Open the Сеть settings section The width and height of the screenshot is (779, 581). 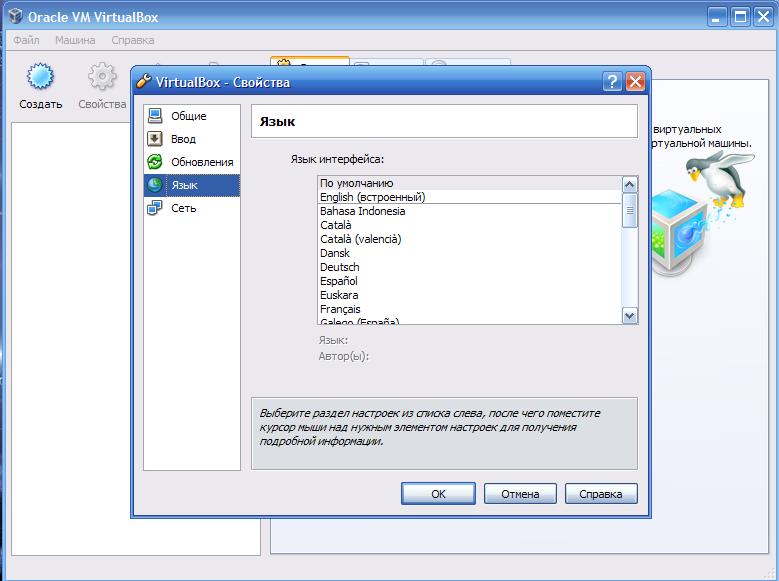pyautogui.click(x=192, y=208)
